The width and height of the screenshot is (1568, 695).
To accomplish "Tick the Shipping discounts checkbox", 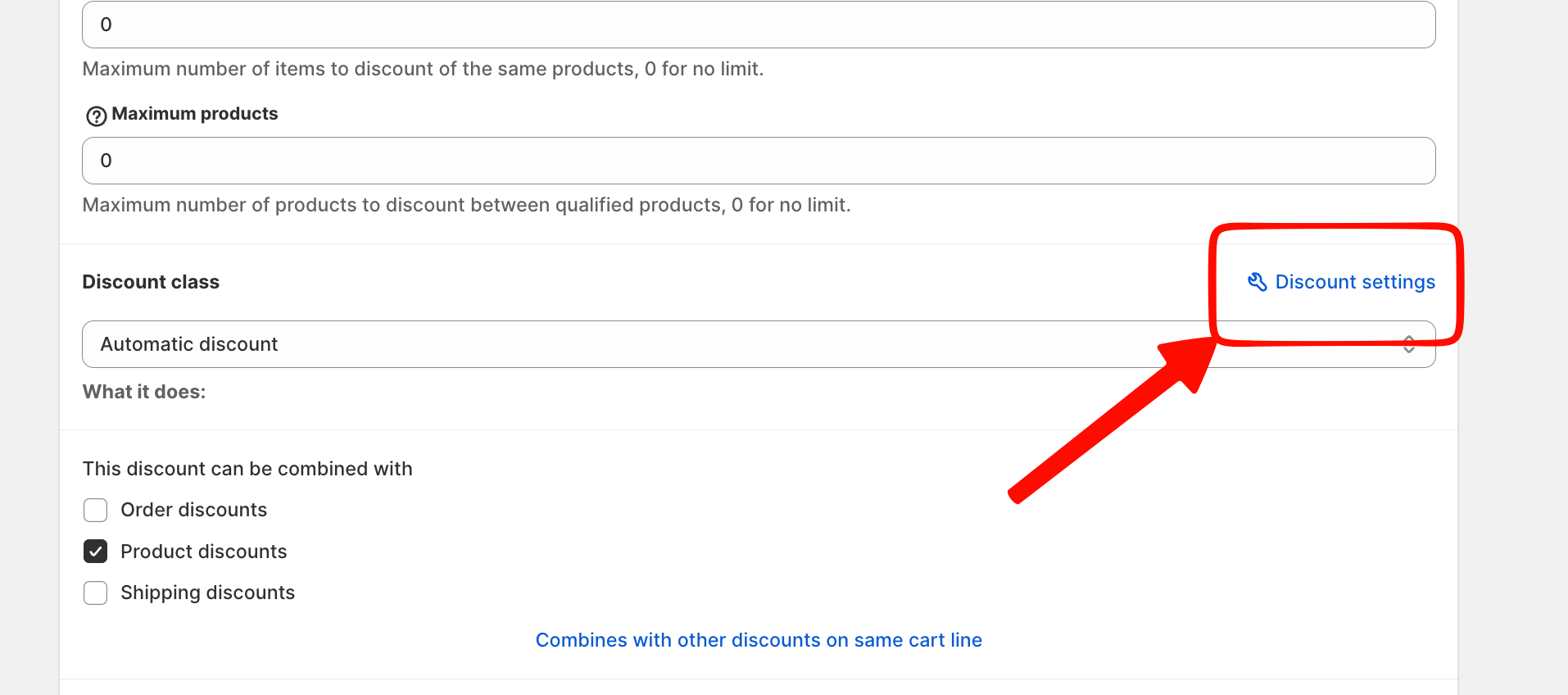I will (x=96, y=593).
